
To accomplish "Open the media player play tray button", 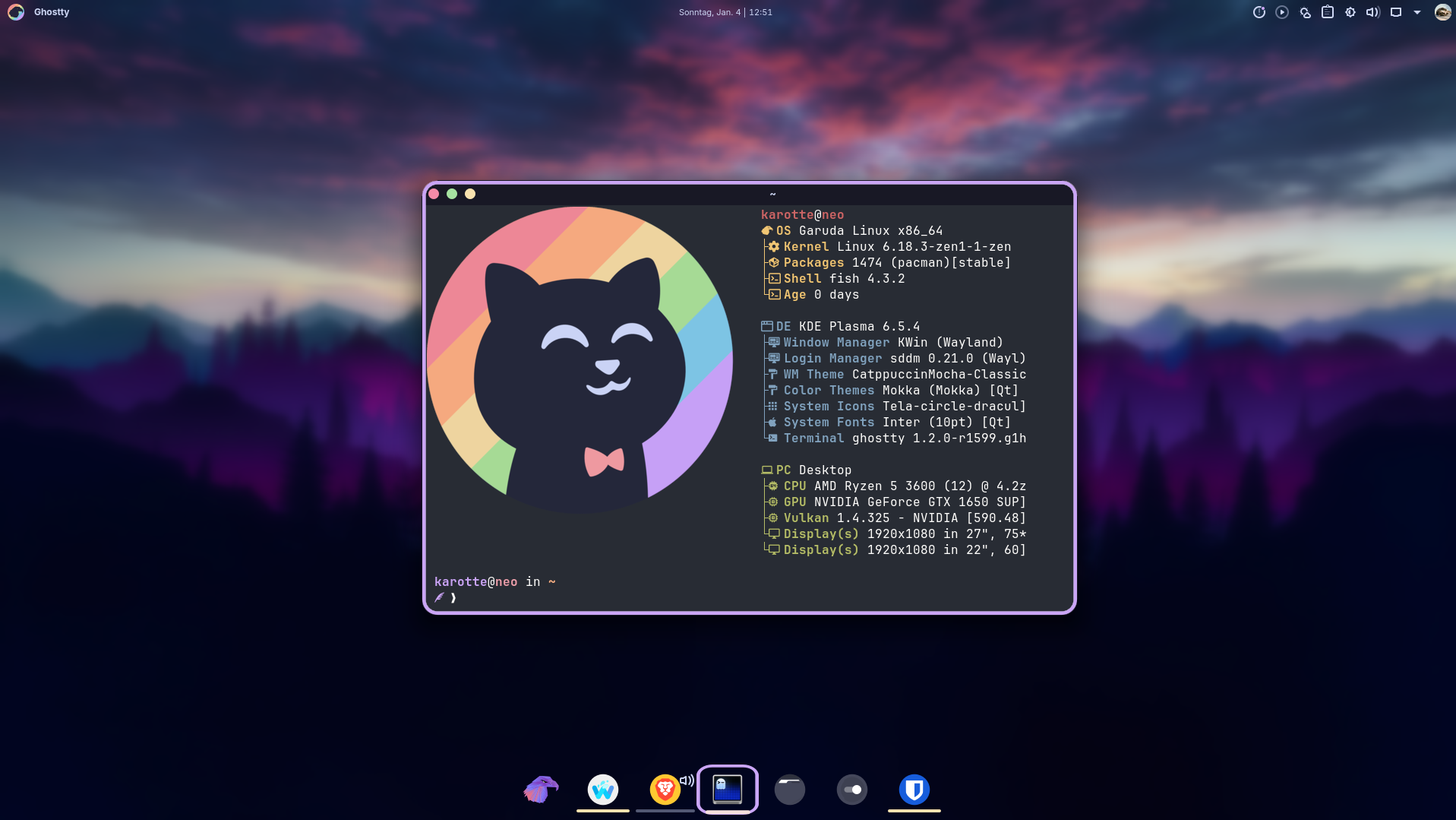I will point(1282,12).
